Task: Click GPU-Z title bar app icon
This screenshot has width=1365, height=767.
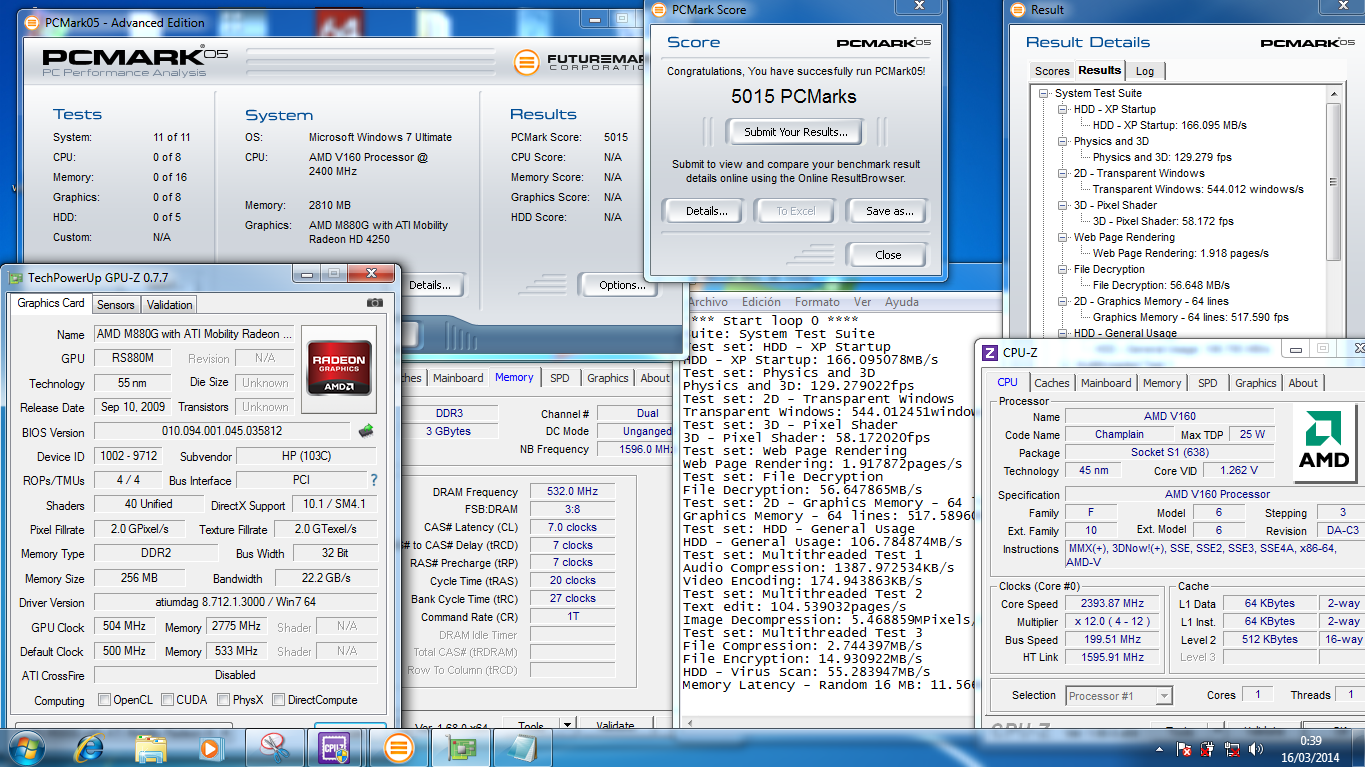Action: [15, 277]
